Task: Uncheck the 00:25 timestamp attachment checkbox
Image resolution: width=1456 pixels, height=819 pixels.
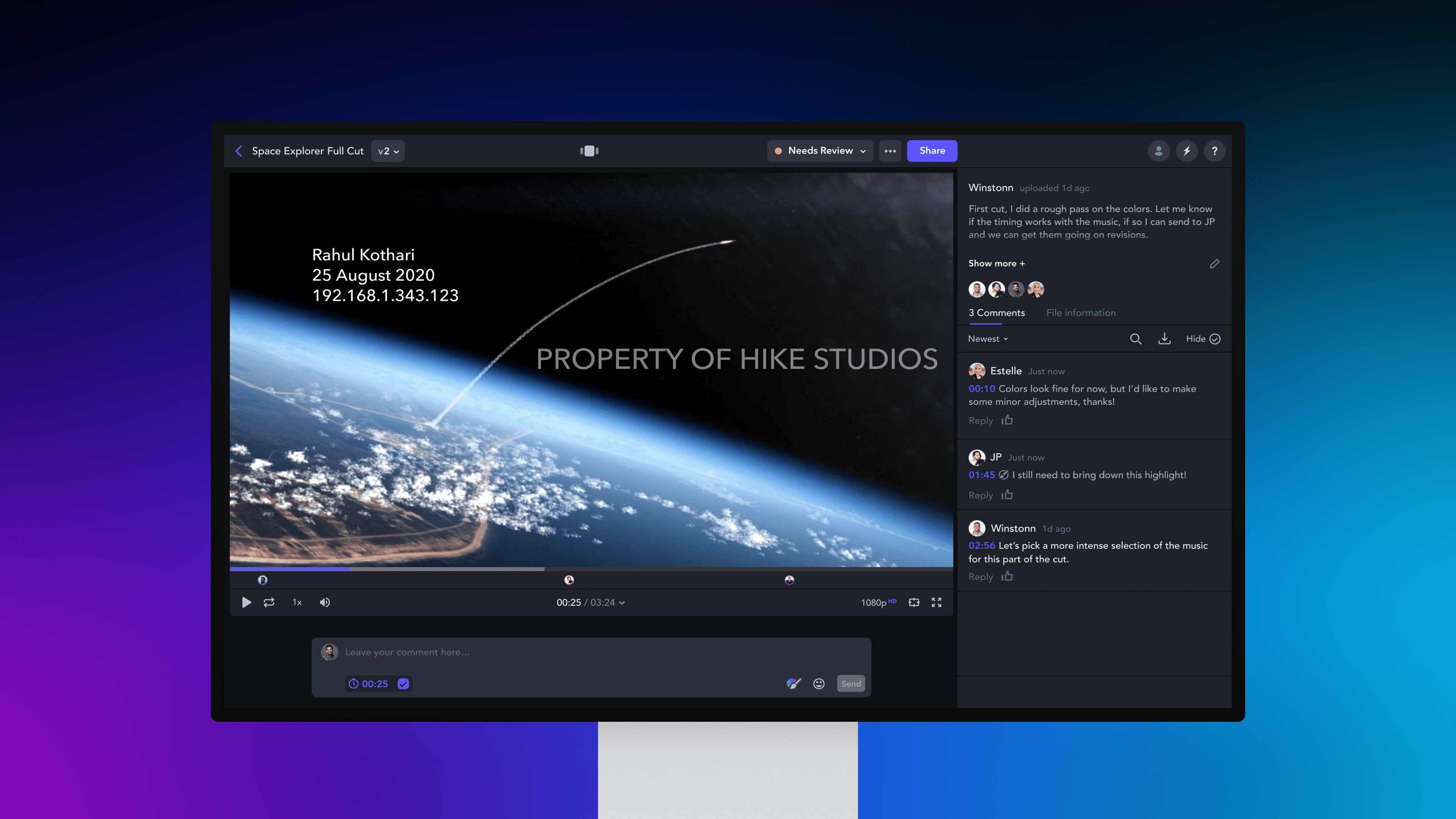Action: [x=403, y=683]
